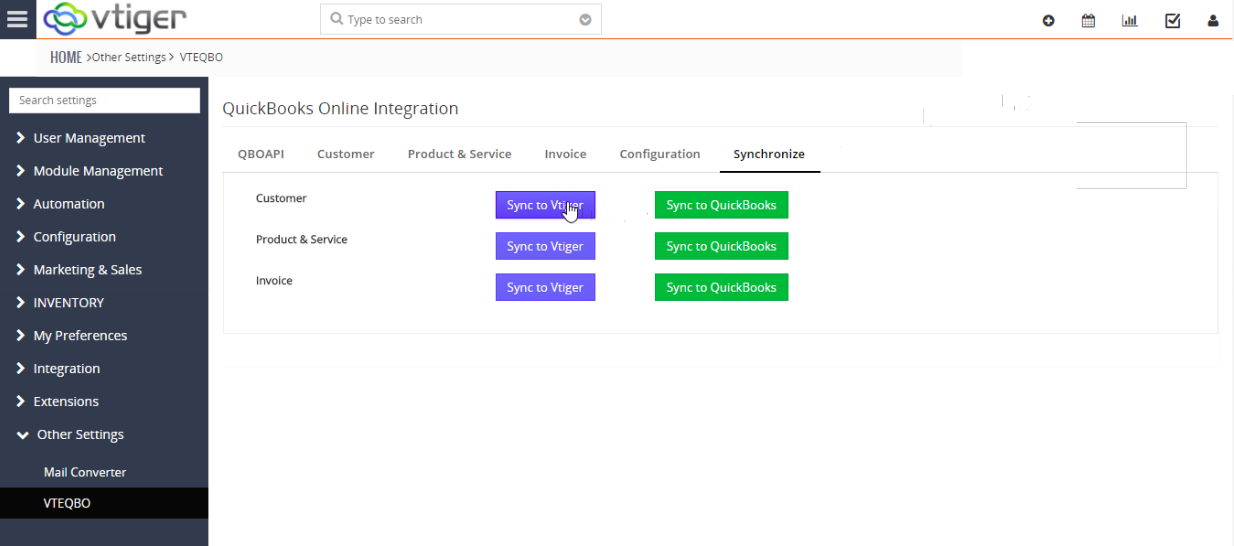Image resolution: width=1234 pixels, height=546 pixels.
Task: Switch to the Product & Service tab
Action: point(459,154)
